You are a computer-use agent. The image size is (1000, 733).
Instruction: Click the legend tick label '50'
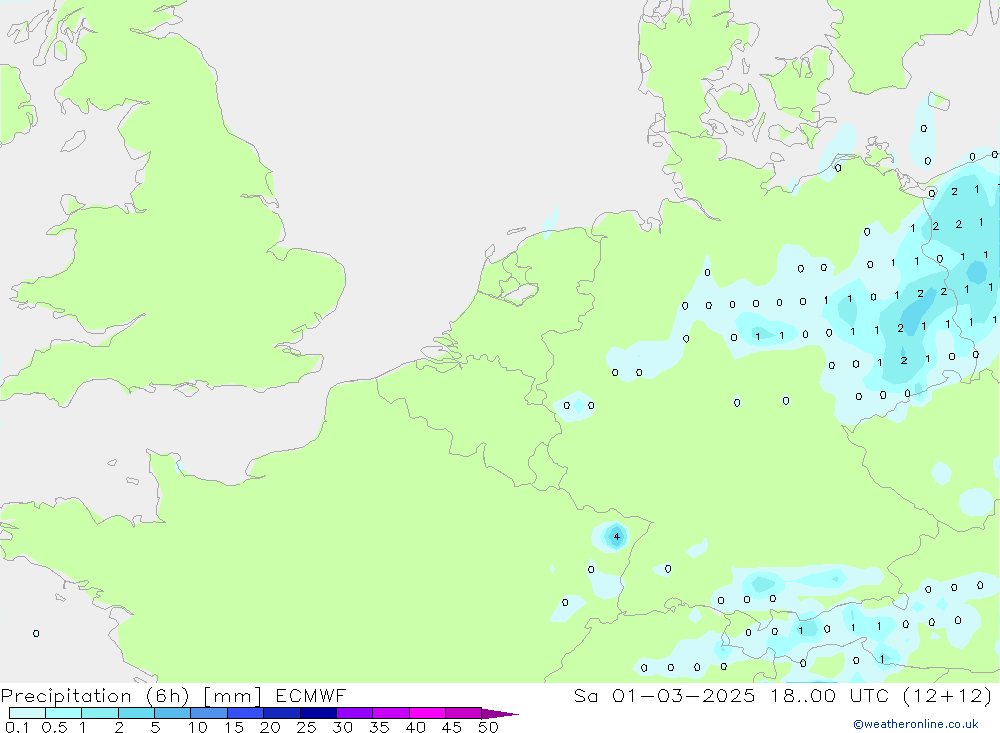coord(488,727)
